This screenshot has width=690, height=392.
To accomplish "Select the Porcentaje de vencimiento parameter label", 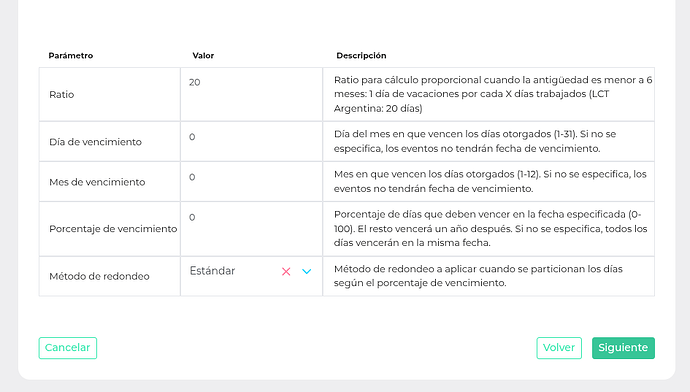I will tap(113, 229).
